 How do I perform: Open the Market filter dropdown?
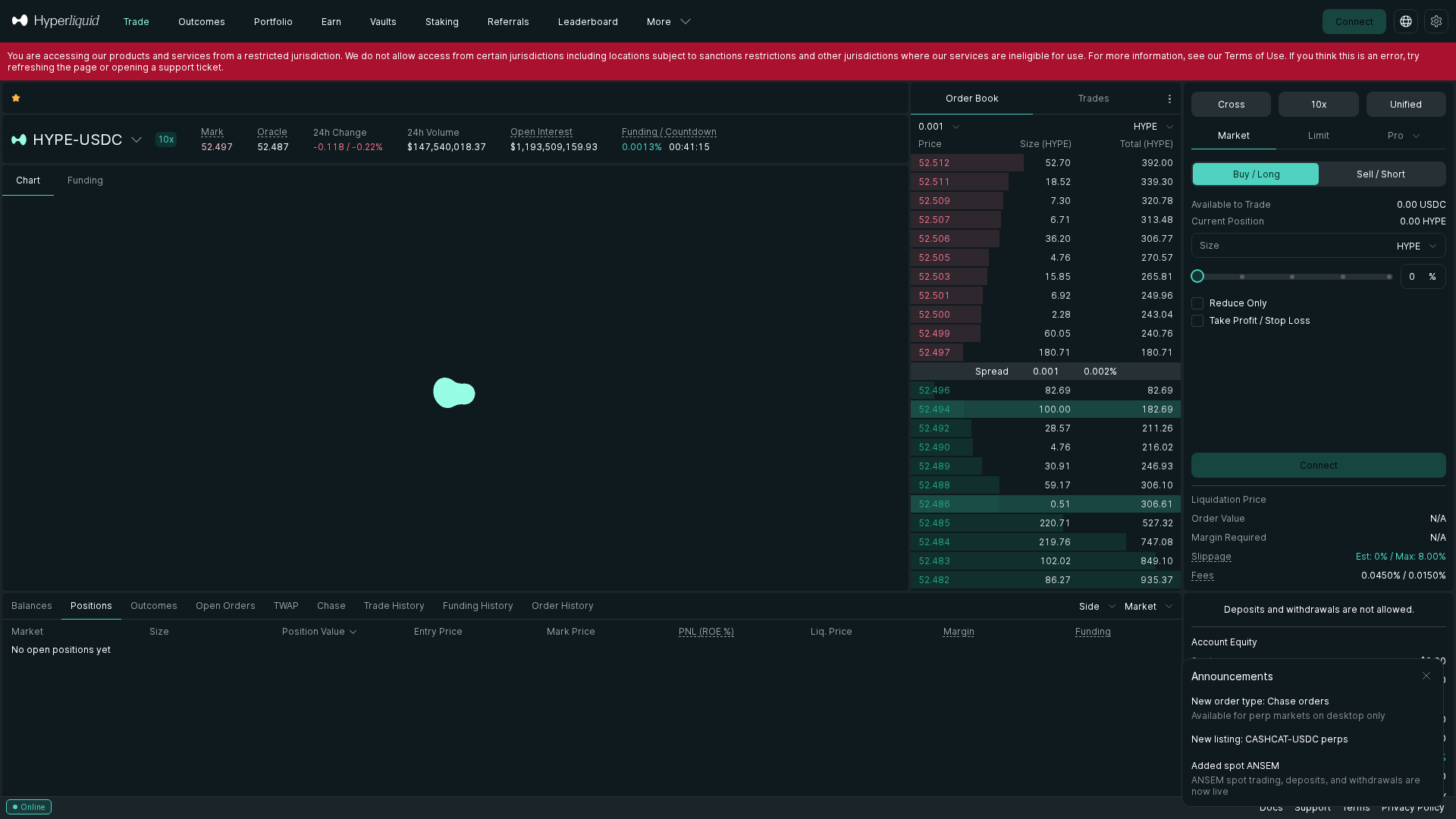(x=1148, y=607)
